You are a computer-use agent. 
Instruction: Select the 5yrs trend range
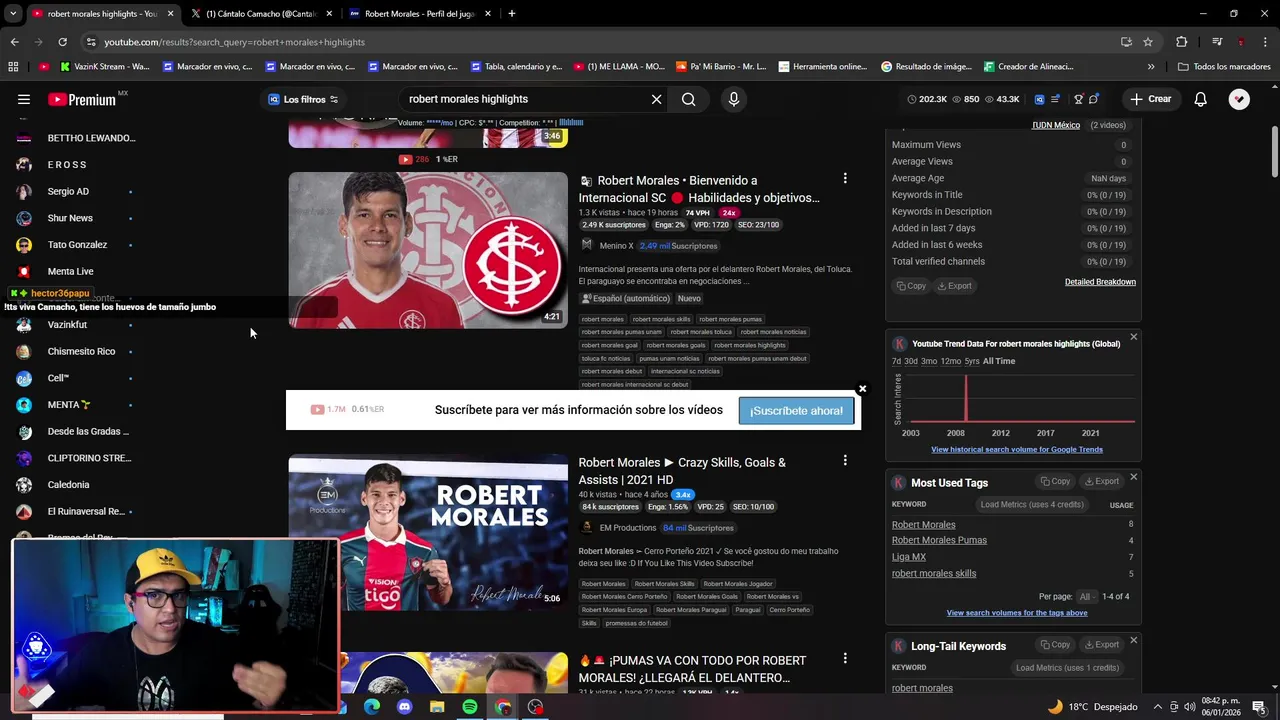tap(972, 361)
